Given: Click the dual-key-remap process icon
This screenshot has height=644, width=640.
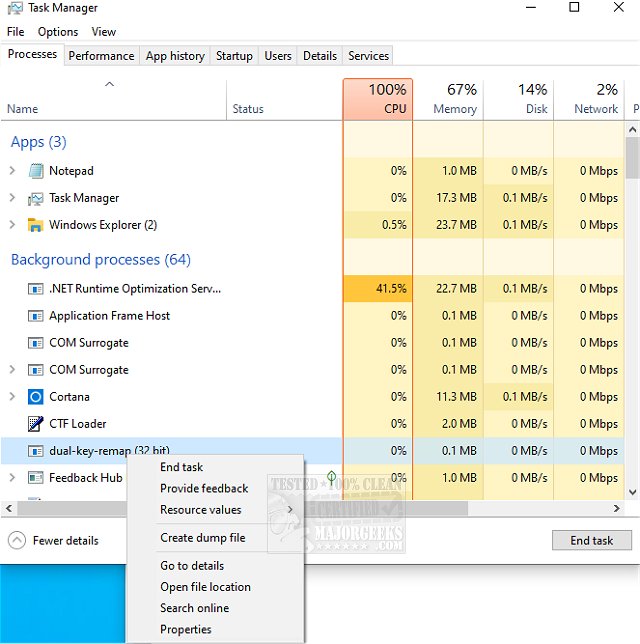Looking at the screenshot, I should [36, 451].
